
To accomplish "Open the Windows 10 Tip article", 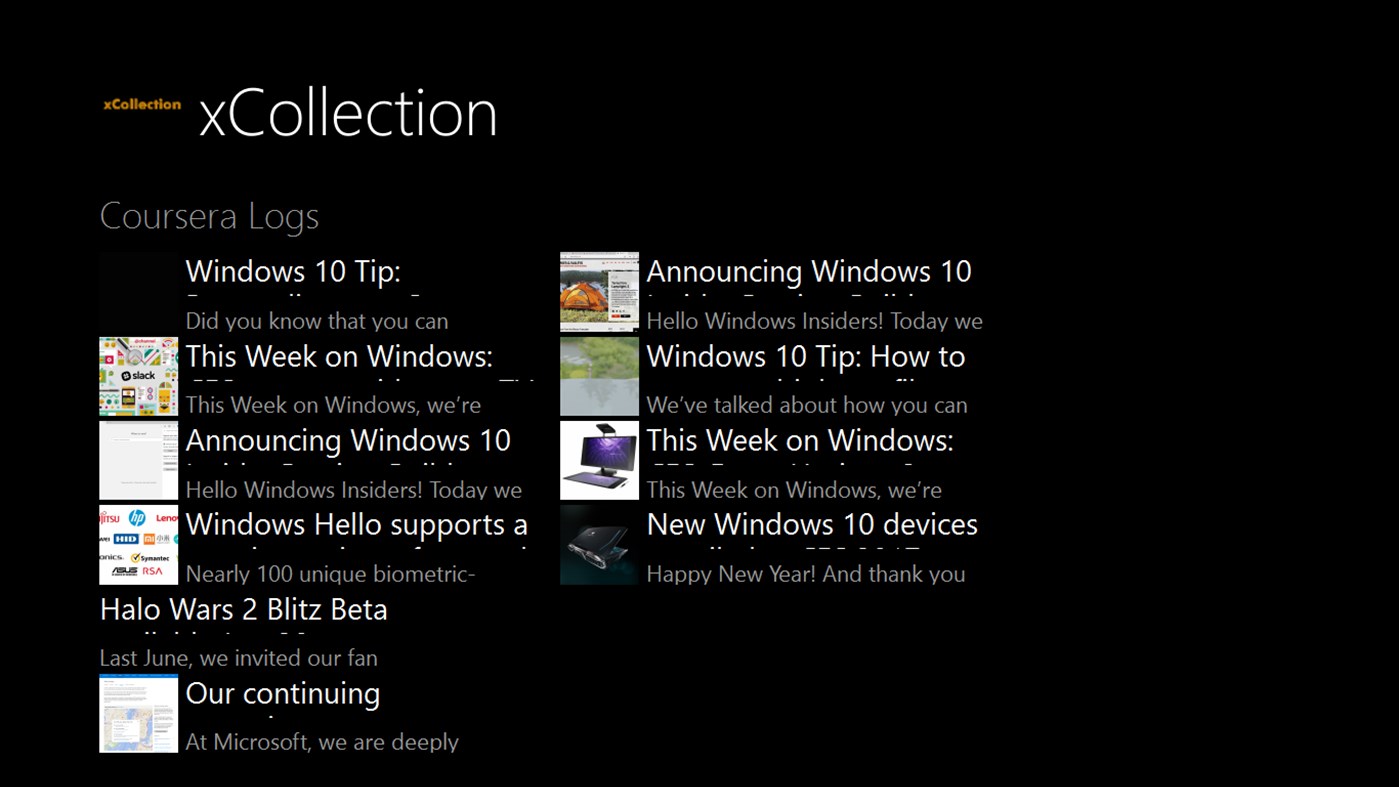I will coord(293,271).
